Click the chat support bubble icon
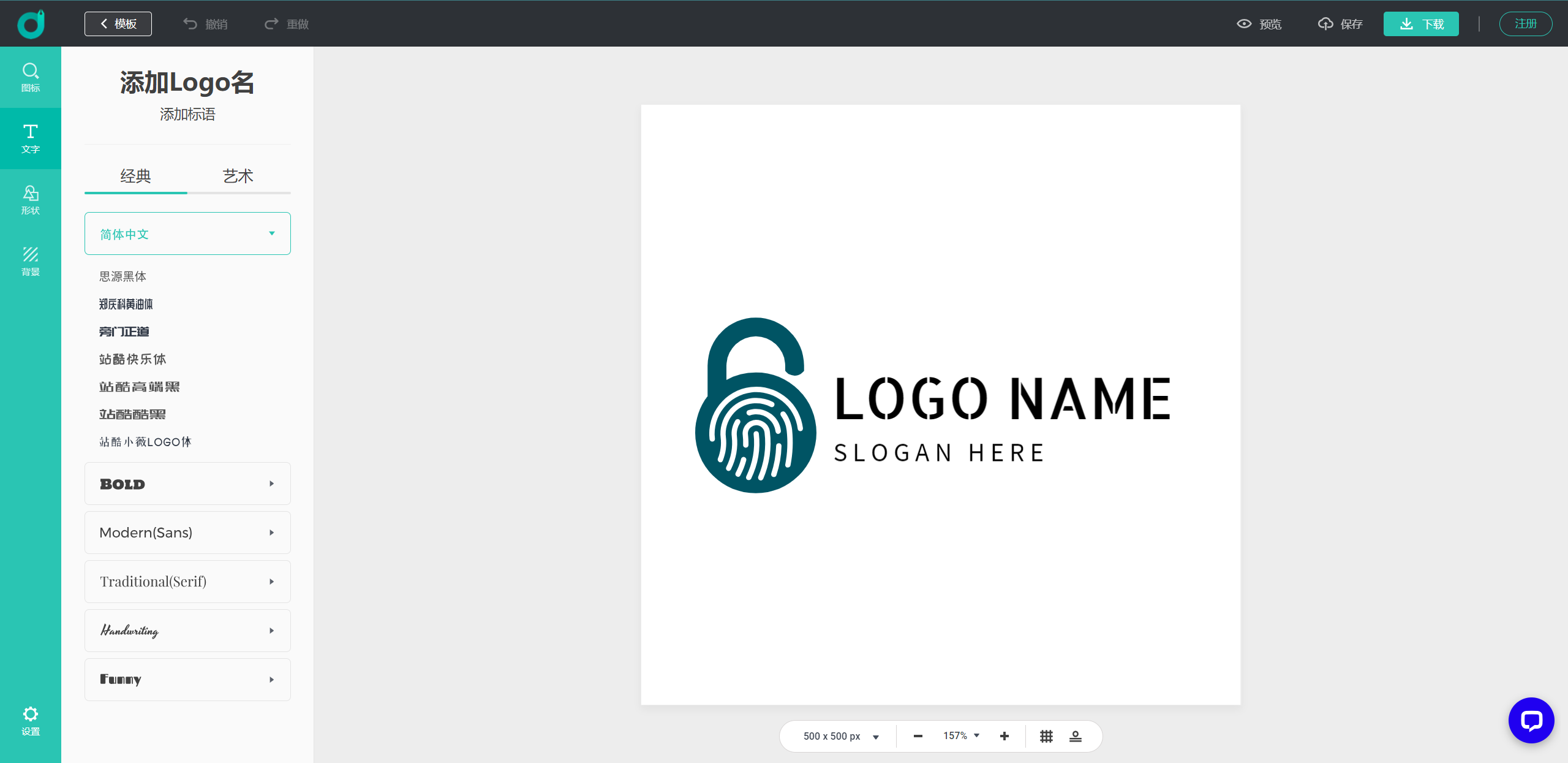 [1531, 720]
